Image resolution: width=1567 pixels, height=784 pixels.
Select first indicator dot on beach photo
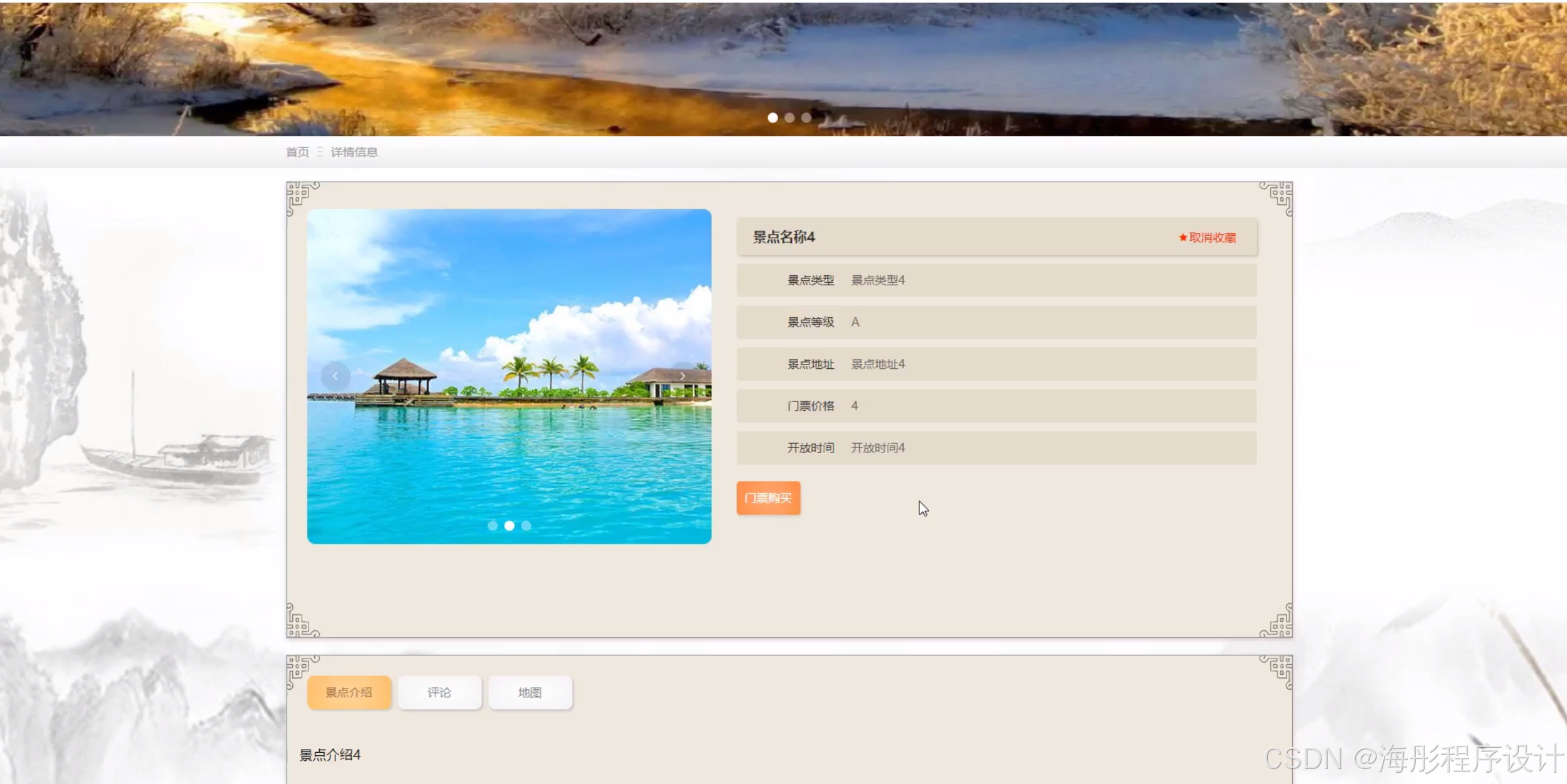[492, 526]
